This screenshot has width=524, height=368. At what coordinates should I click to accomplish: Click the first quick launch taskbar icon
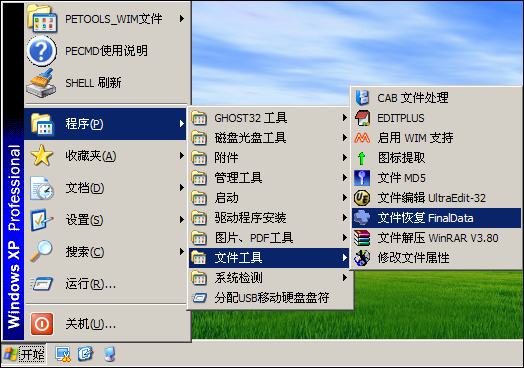63,354
